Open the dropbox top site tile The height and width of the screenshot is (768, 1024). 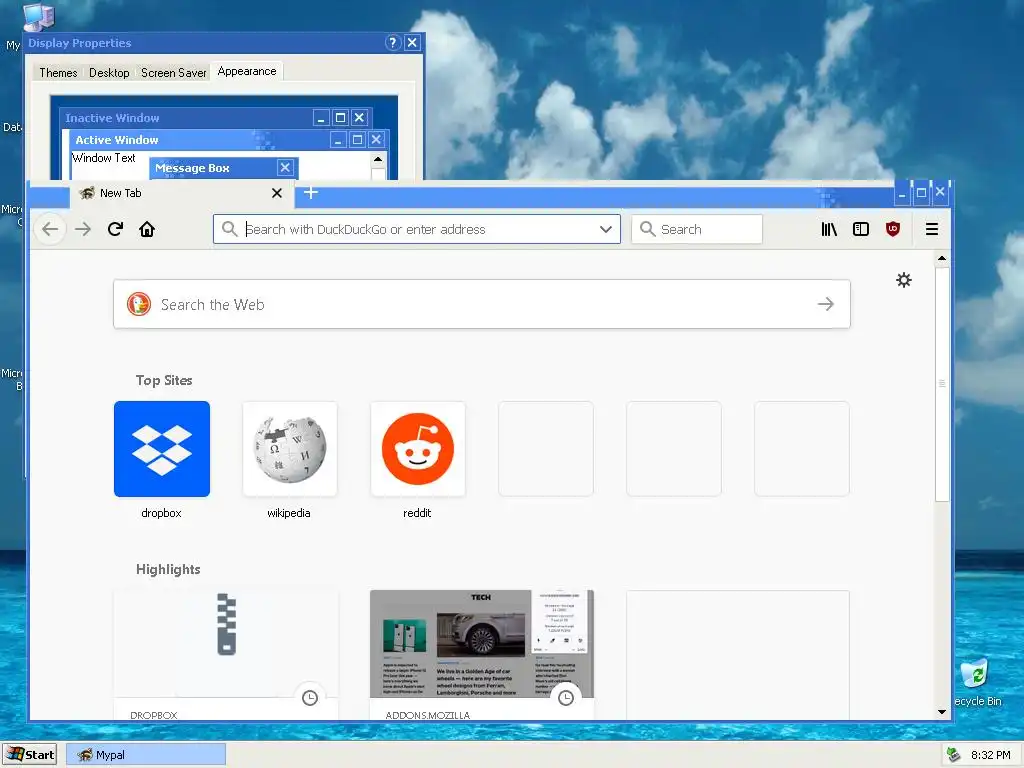pos(162,449)
